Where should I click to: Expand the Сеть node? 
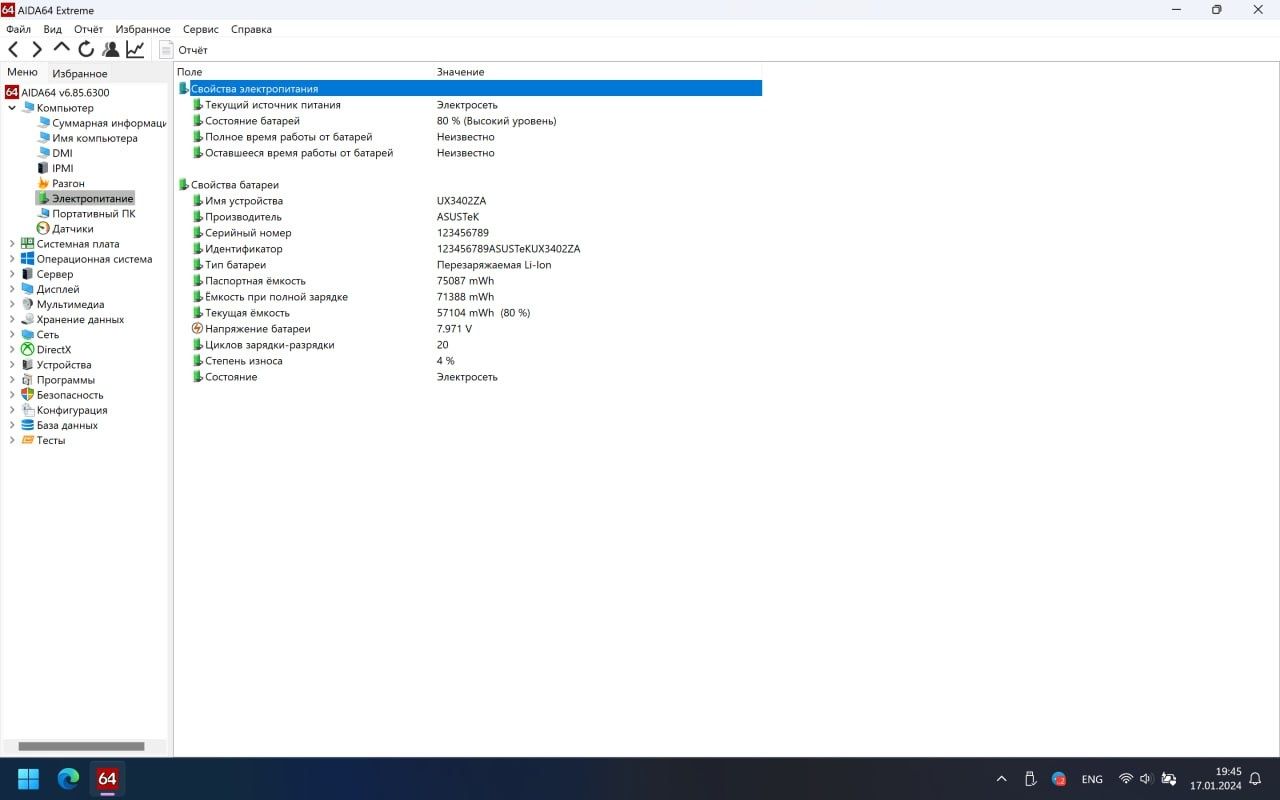pos(12,335)
